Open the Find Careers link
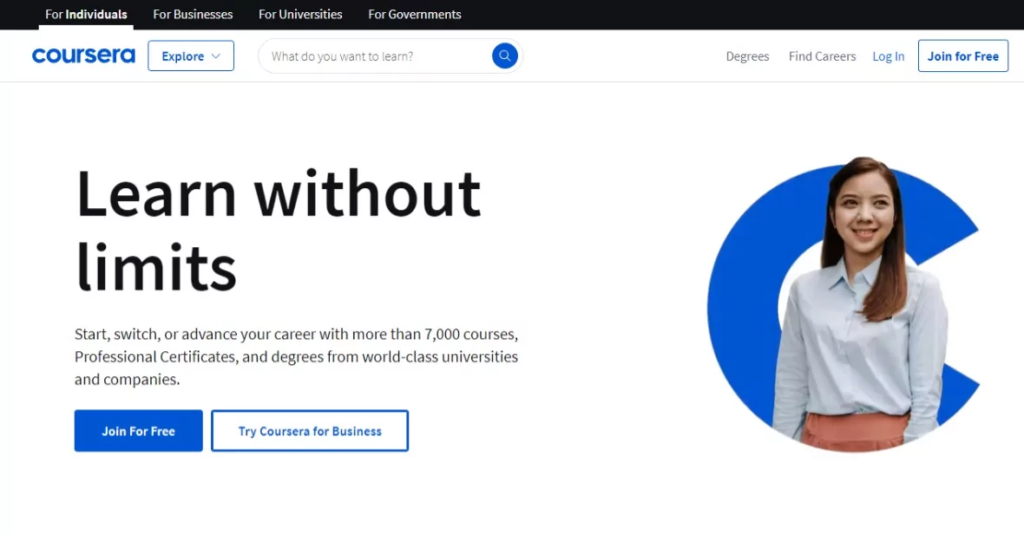1024x535 pixels. [x=822, y=56]
